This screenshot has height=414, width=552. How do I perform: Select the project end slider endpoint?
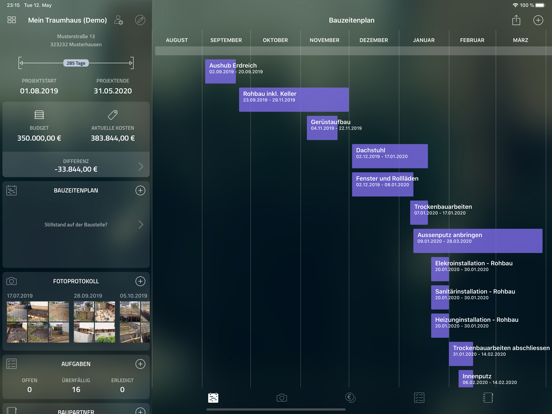point(131,63)
